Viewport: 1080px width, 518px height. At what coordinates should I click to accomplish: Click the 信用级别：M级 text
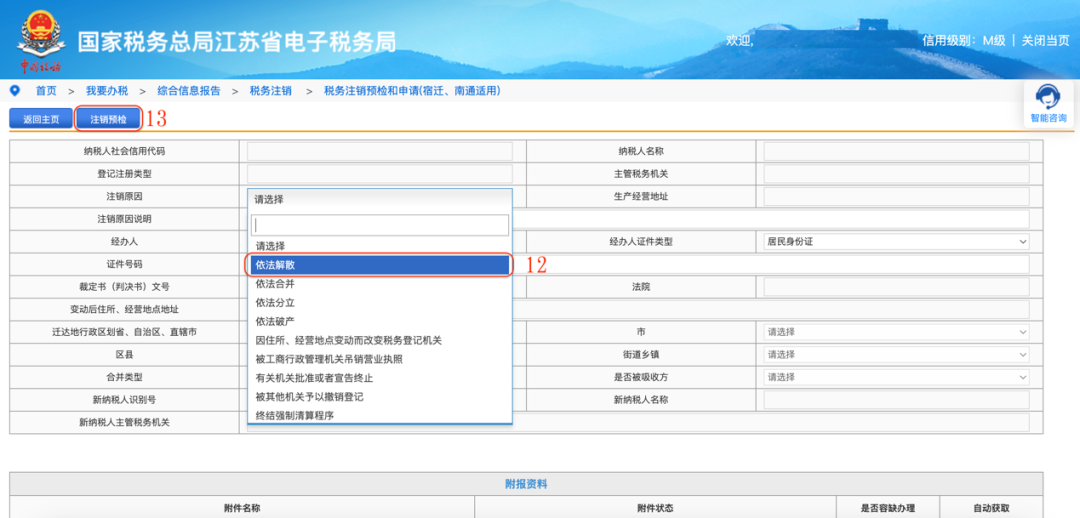coord(964,41)
